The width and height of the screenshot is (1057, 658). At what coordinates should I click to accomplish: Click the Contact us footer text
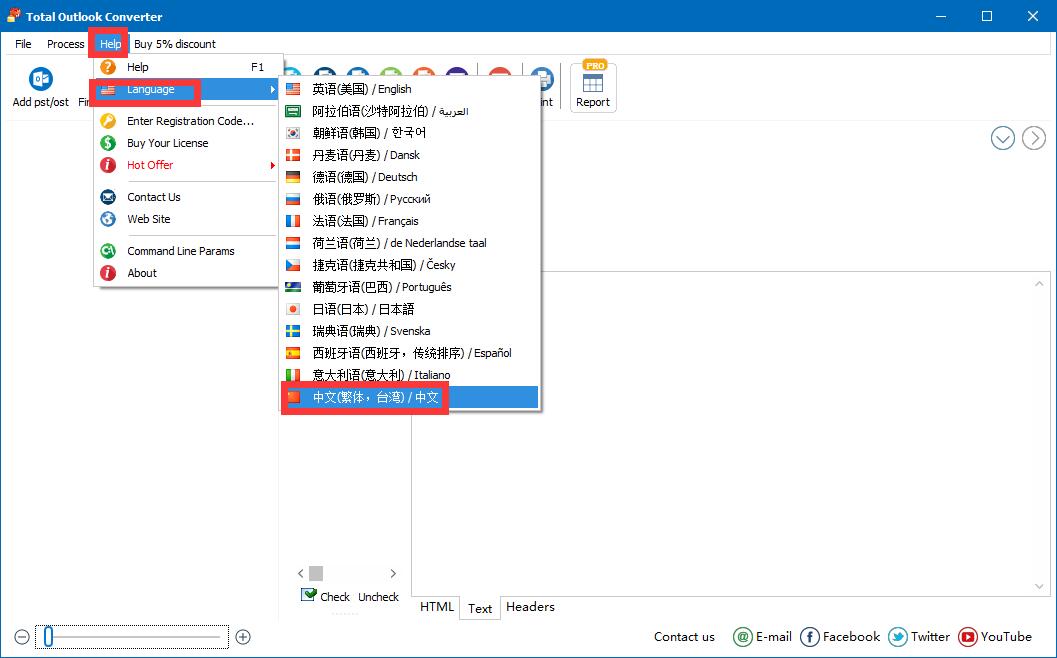click(x=684, y=636)
